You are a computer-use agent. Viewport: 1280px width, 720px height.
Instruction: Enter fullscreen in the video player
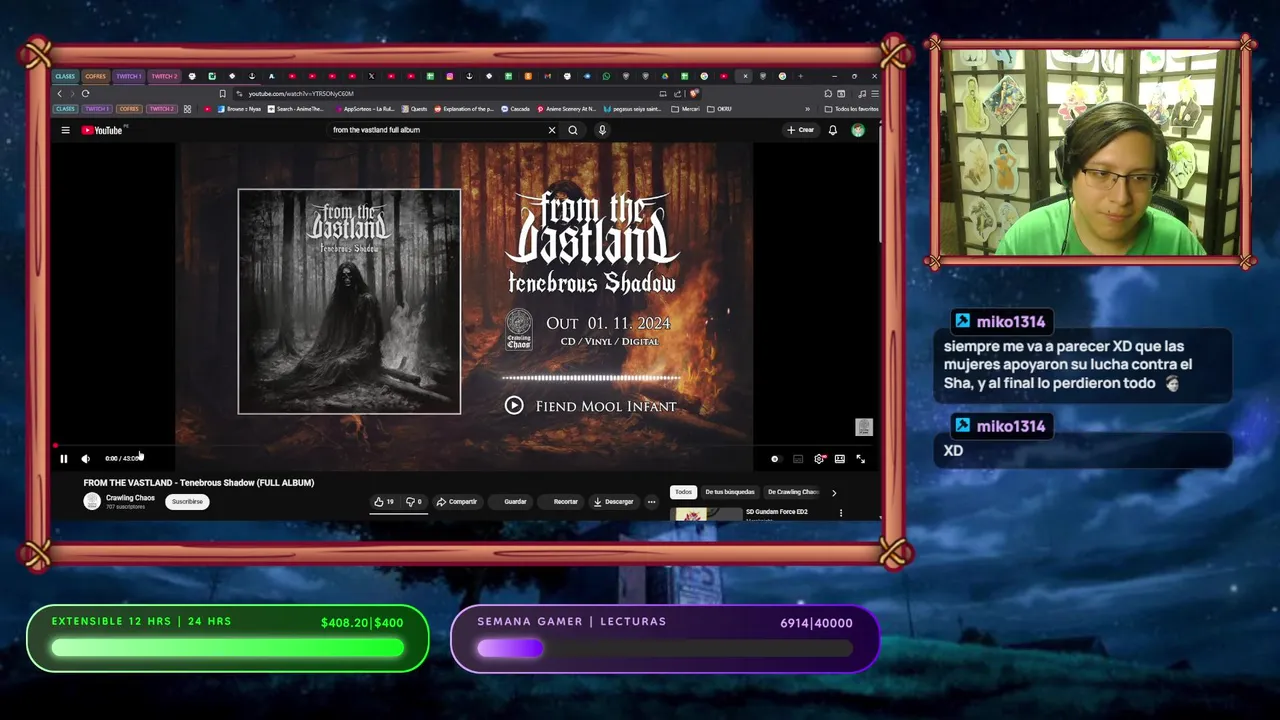[861, 459]
